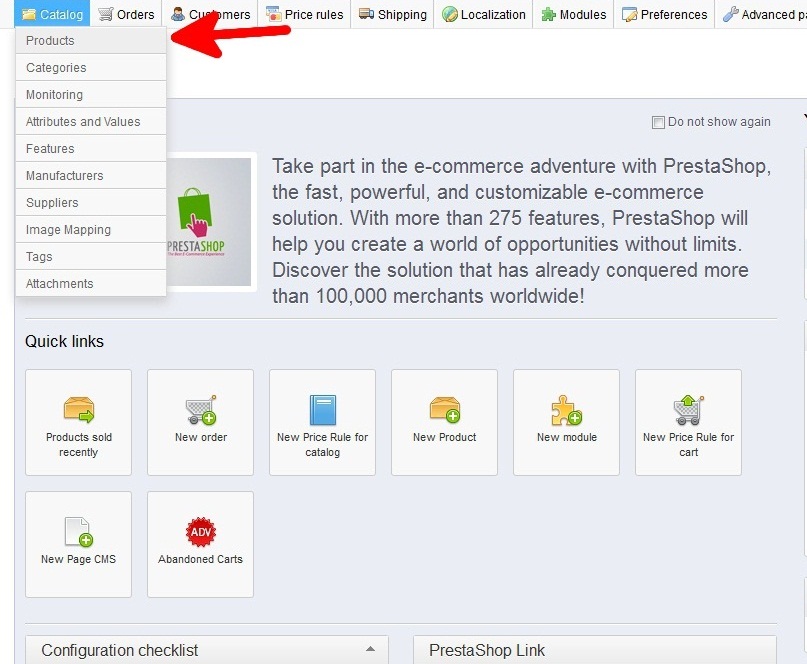Click the Preferences notepad icon

coord(629,14)
